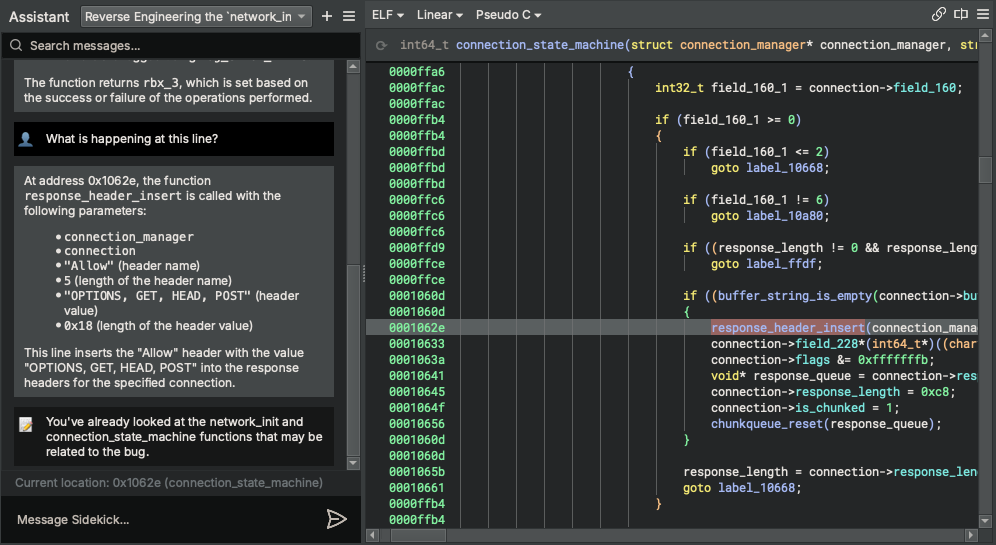The image size is (996, 545).
Task: Click the chunkqueue_reset function call
Action: pyautogui.click(x=767, y=424)
